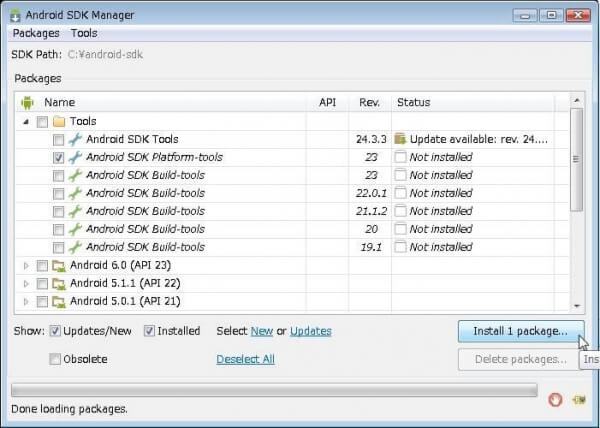Toggle the Installed show checkbox
The image size is (600, 428).
pyautogui.click(x=149, y=331)
